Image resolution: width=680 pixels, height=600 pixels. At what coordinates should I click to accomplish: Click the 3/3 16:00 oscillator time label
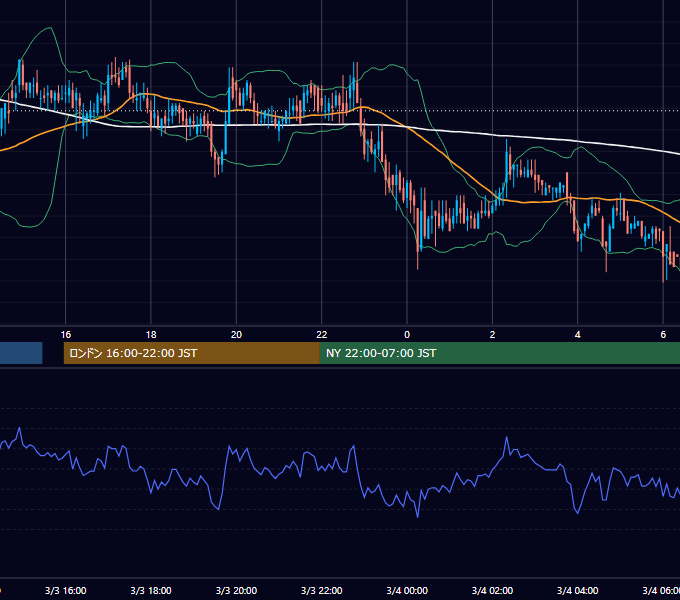click(x=65, y=590)
